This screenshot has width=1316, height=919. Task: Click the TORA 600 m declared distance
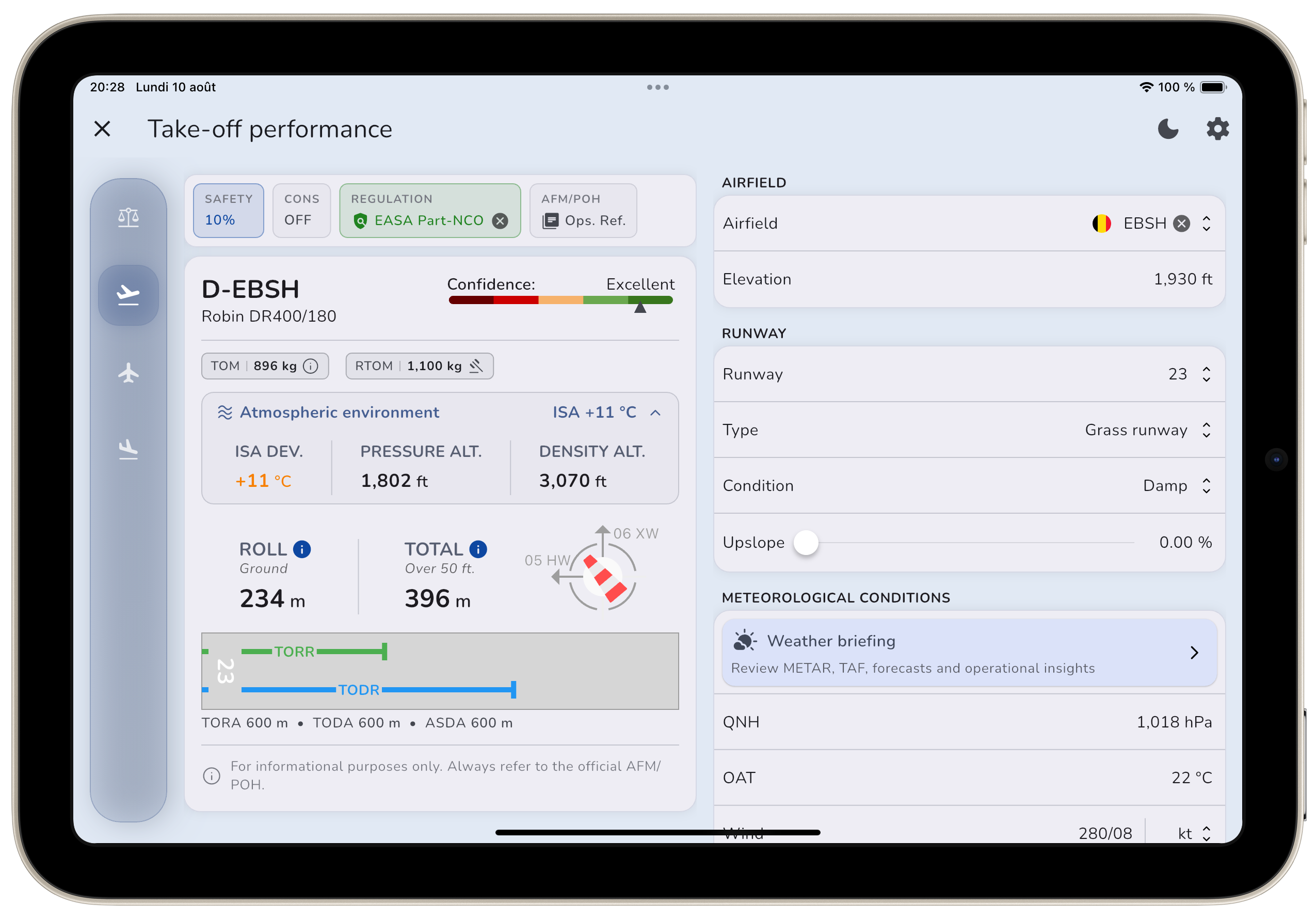(245, 723)
